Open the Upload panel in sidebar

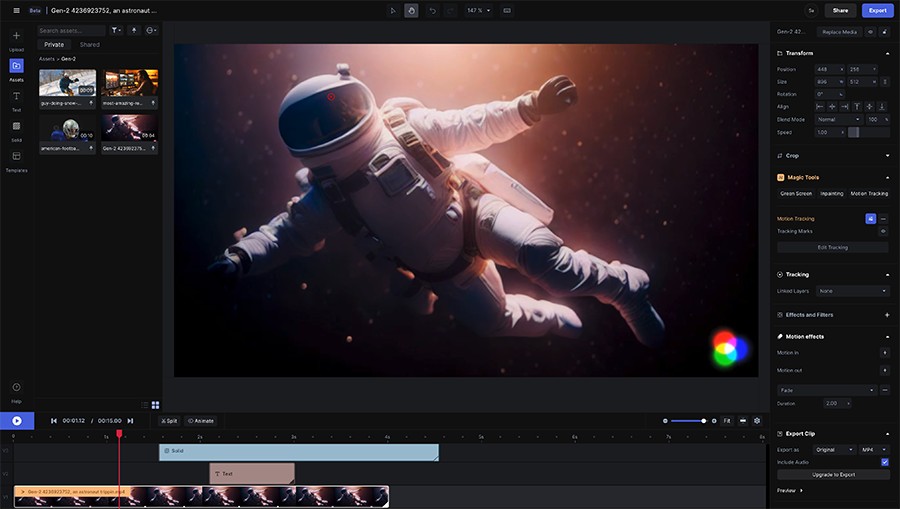[x=16, y=39]
